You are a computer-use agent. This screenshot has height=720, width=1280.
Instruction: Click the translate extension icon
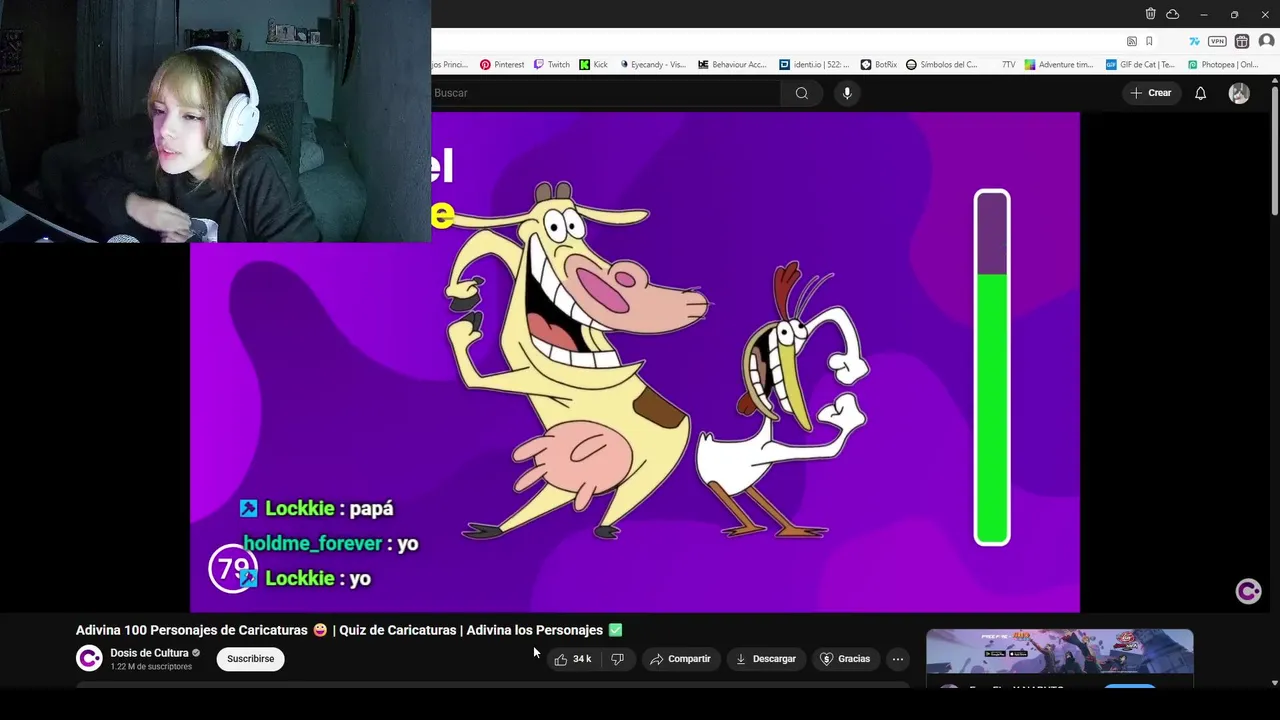point(1194,41)
